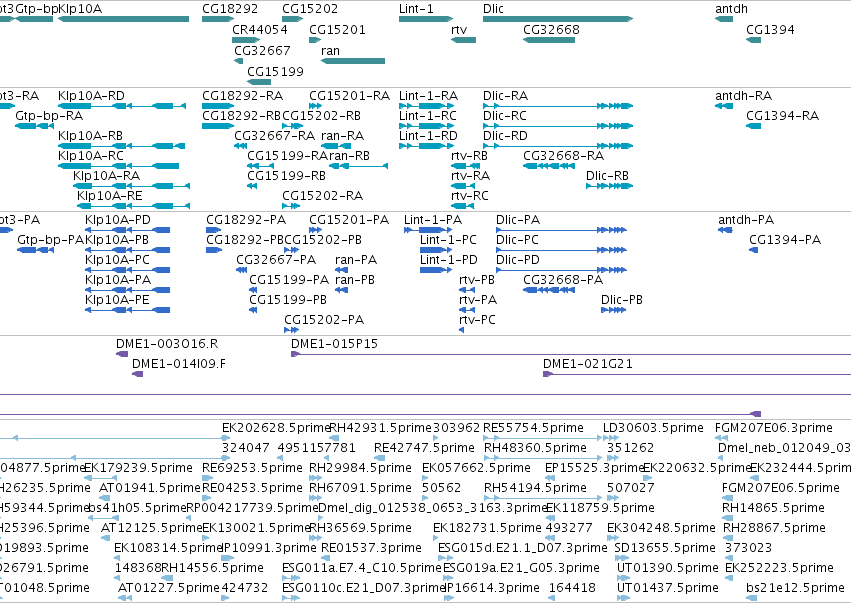The height and width of the screenshot is (603, 851).
Task: Click the RH42931.5prime EST label
Action: tap(380, 428)
